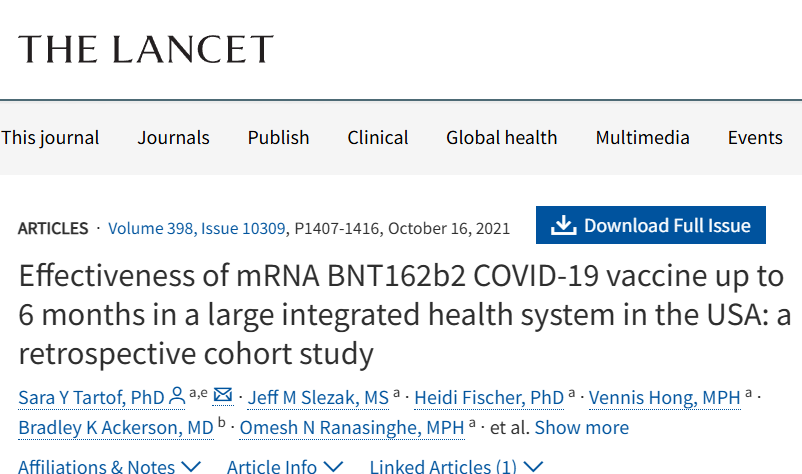Click the author profile icon after Sara Y Tartof
Image resolution: width=802 pixels, height=474 pixels.
coord(177,397)
